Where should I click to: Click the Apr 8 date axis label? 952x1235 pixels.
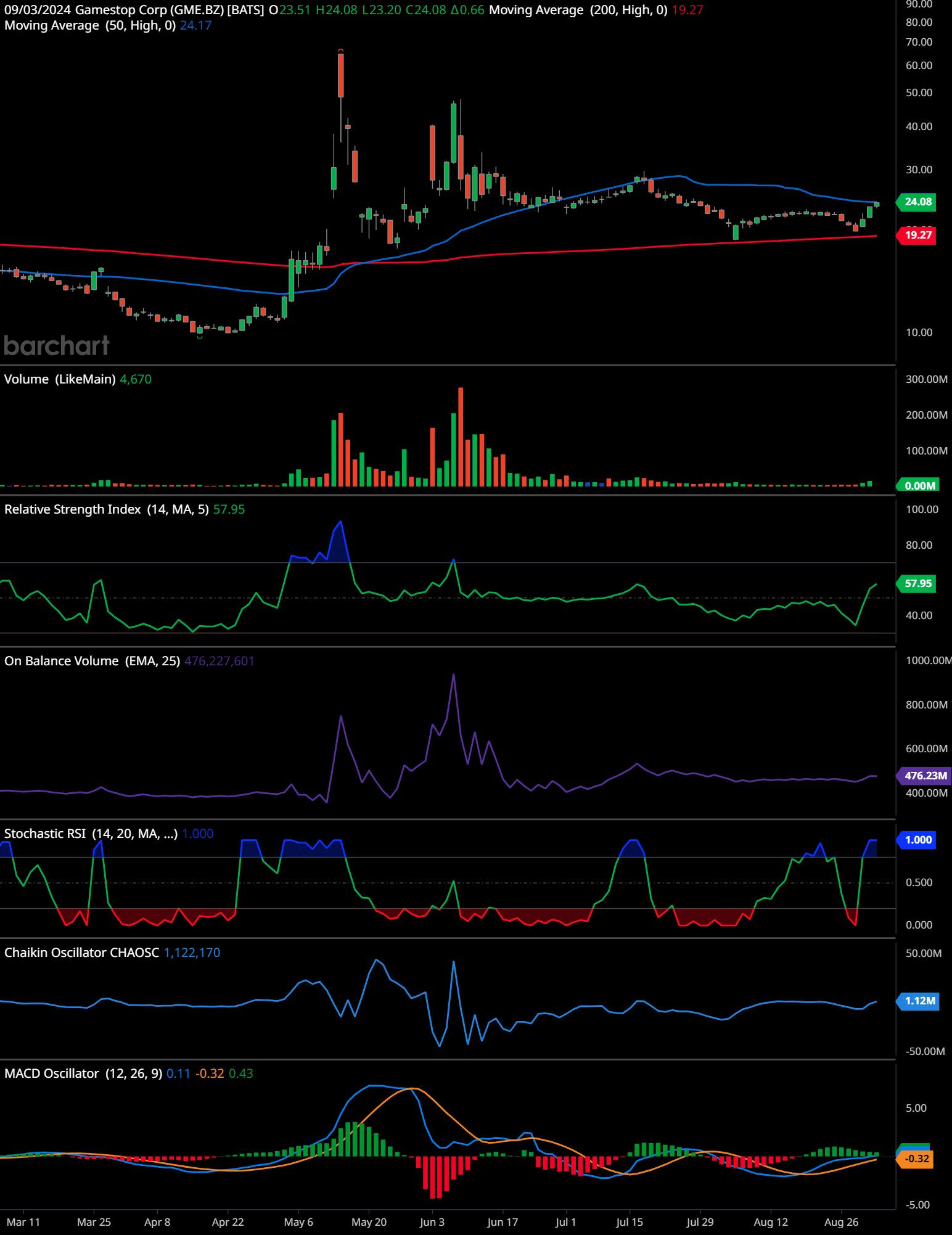157,1222
